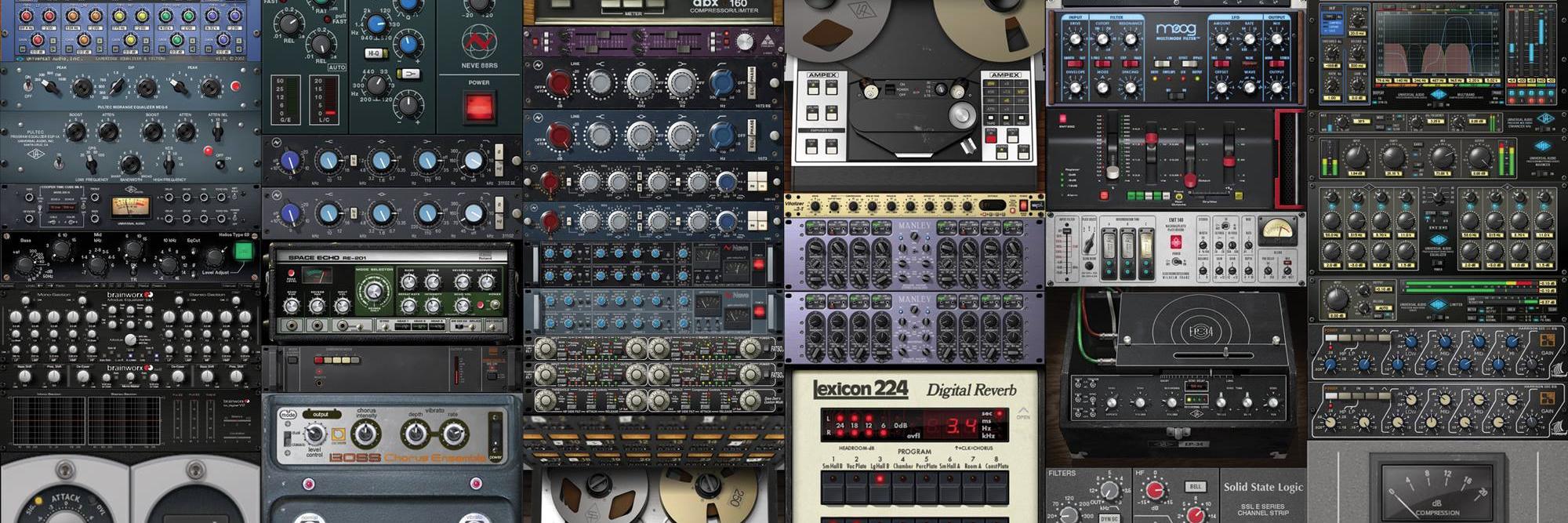
Task: Click the Neve logo badge on 1073 SE
Action: (x=539, y=67)
